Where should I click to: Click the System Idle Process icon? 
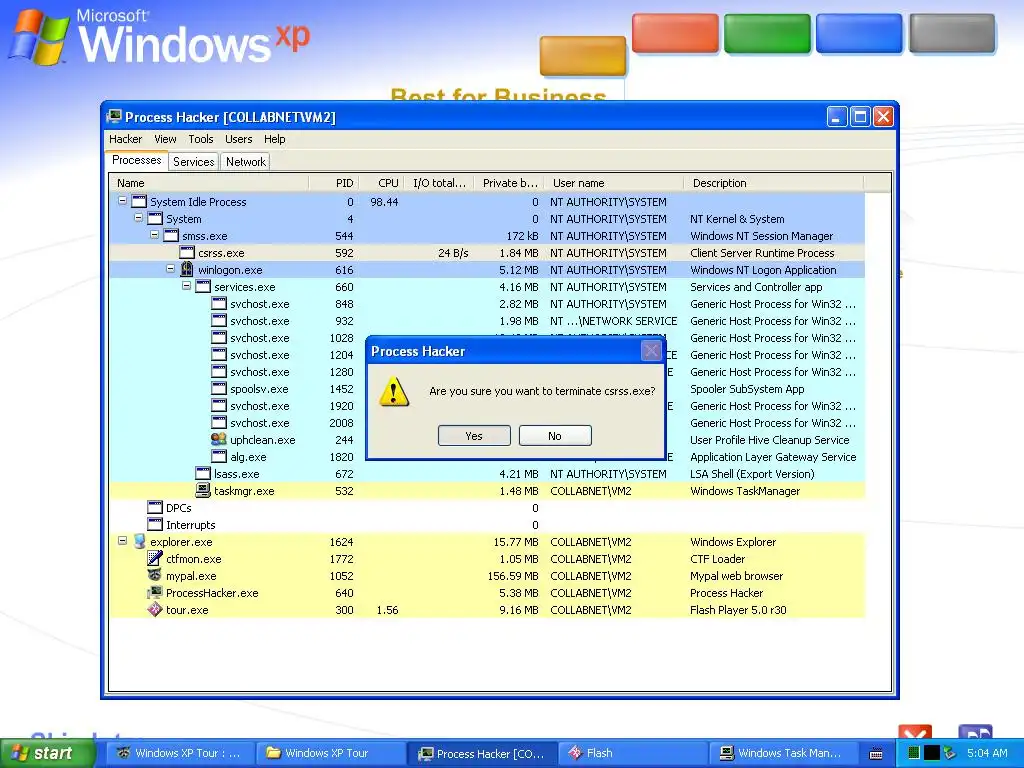coord(139,202)
